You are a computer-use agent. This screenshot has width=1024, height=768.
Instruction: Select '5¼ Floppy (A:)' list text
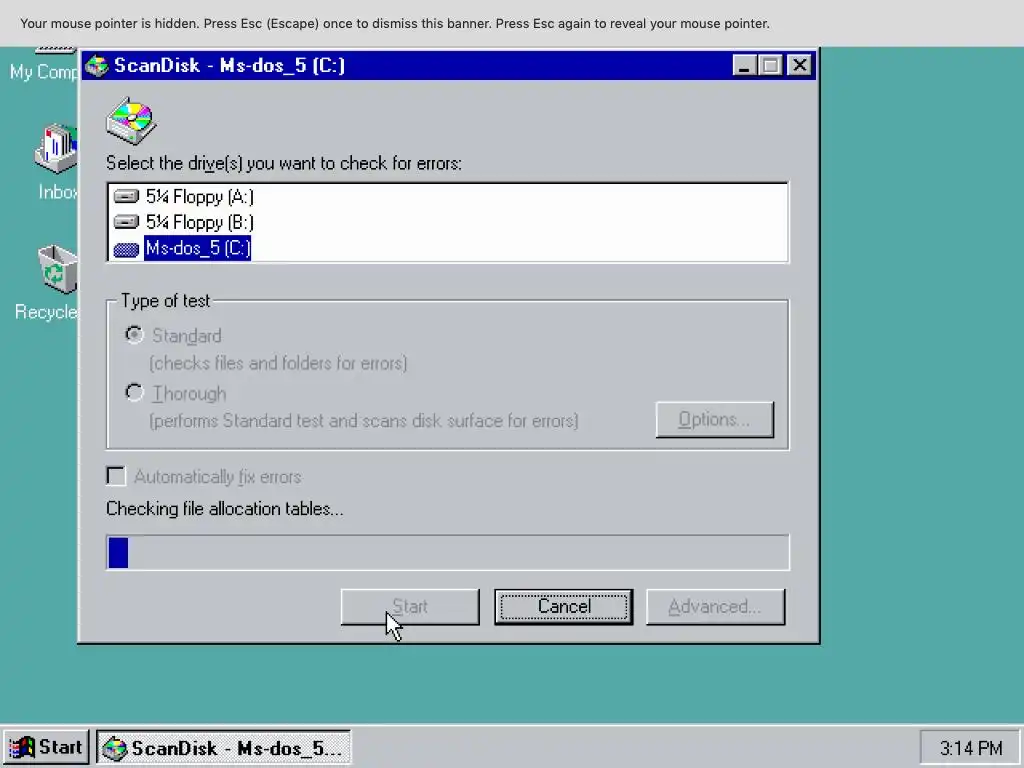(x=199, y=197)
